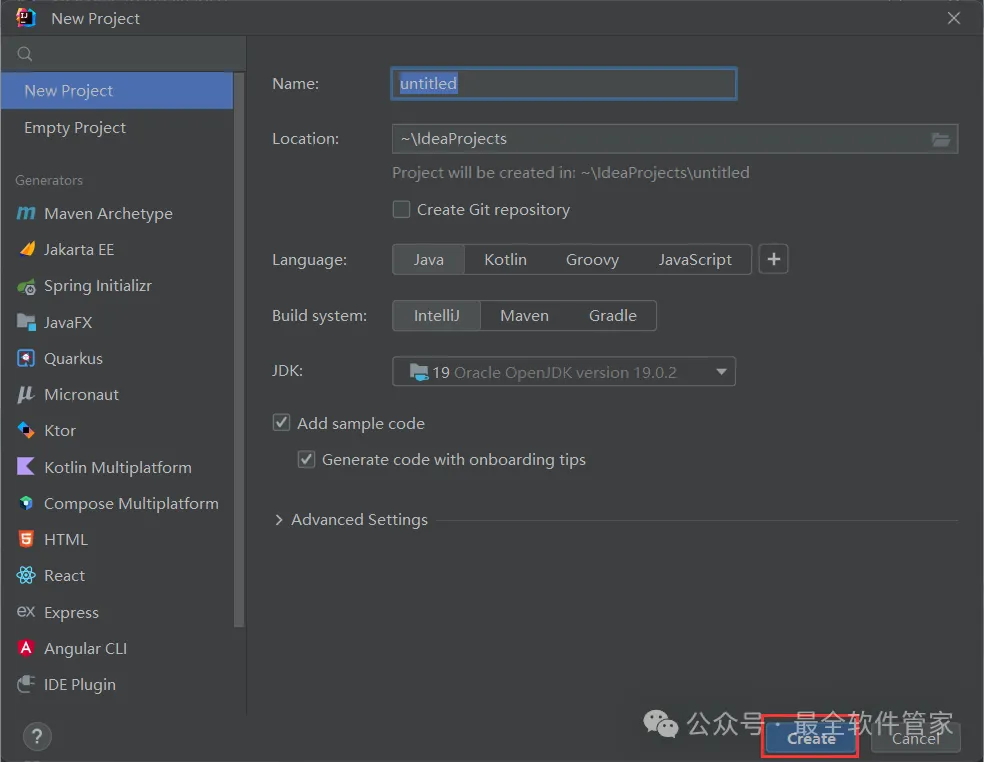The image size is (984, 762).
Task: Open the Kotlin Multiplatform generator
Action: click(x=117, y=467)
